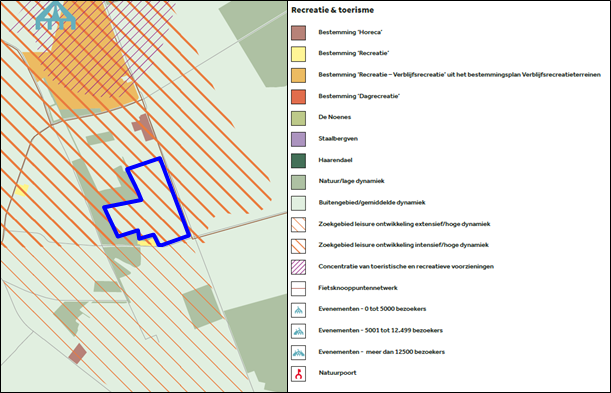Click the brown Horeca parcel north of the blue outlined plot

point(144,127)
